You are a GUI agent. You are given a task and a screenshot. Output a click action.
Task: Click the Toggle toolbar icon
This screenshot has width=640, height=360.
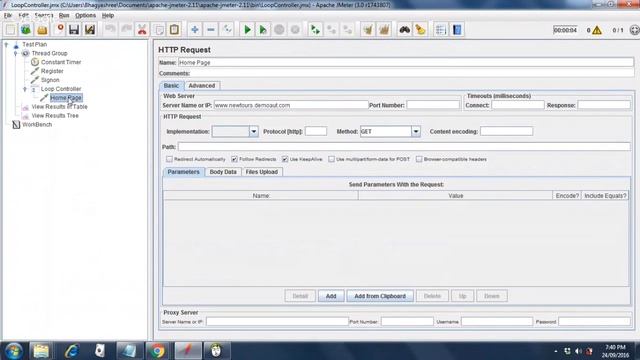pyautogui.click(x=227, y=29)
